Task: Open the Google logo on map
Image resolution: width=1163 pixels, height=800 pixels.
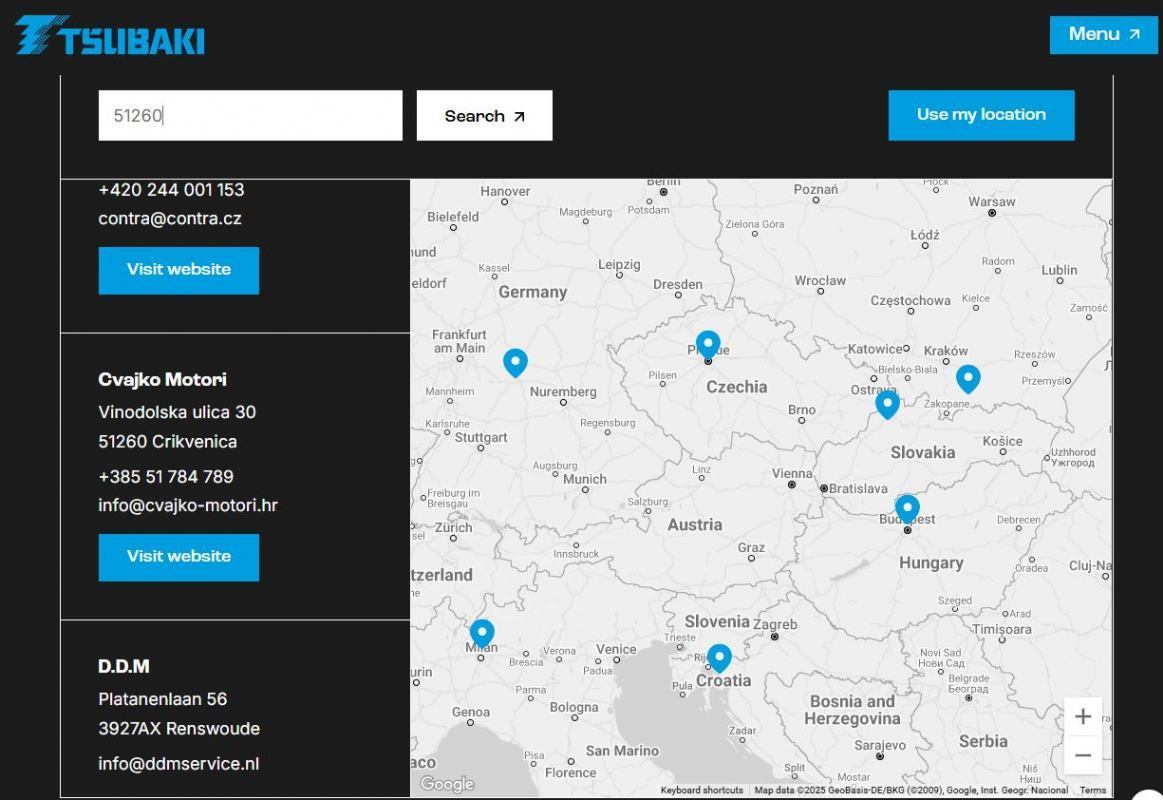Action: pyautogui.click(x=447, y=785)
